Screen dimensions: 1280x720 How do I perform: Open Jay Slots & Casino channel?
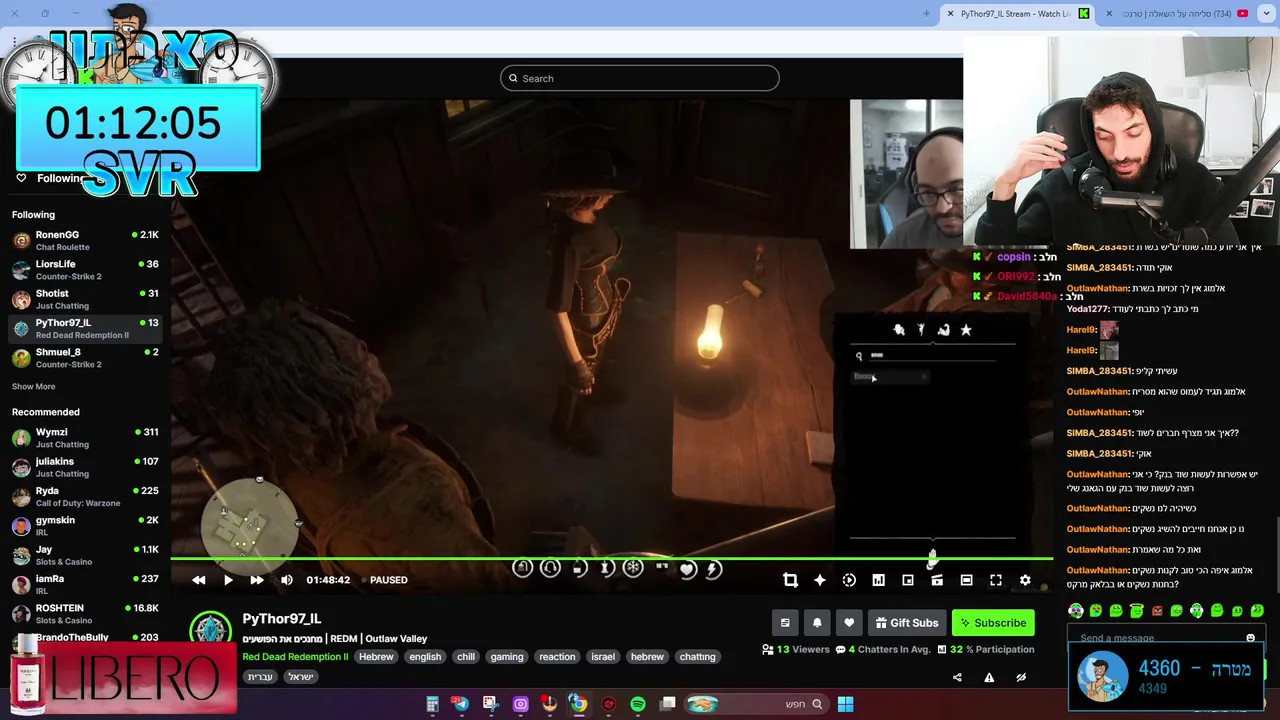[x=85, y=555]
